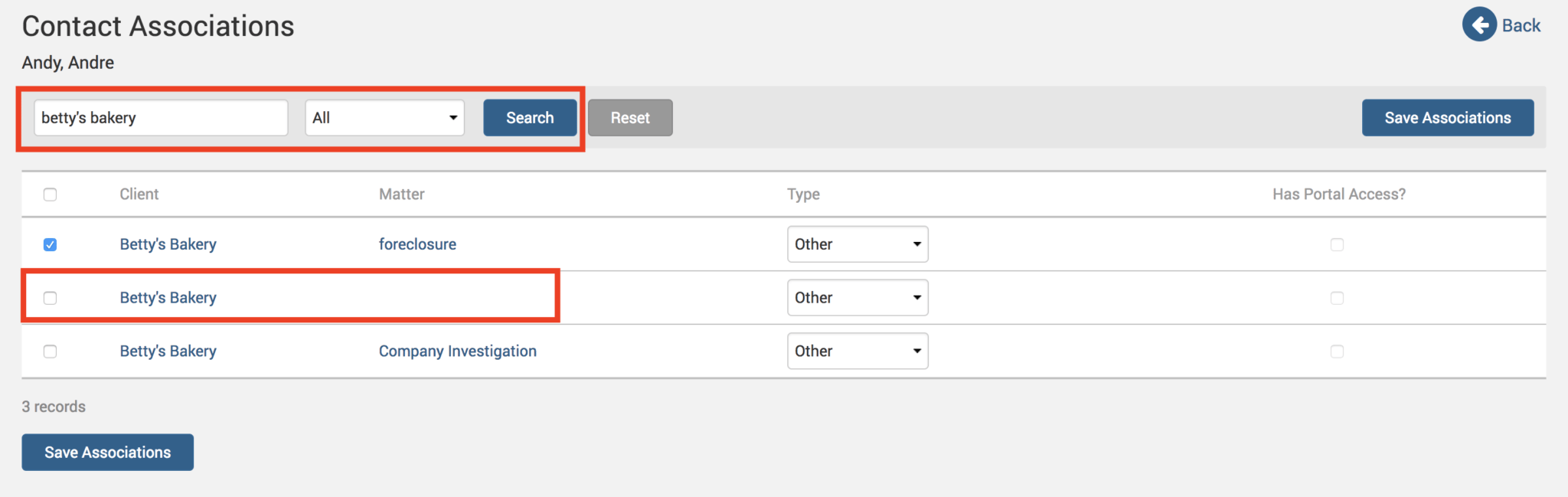Viewport: 1568px width, 497px height.
Task: Open Type dropdown for the matterless row
Action: tap(857, 297)
